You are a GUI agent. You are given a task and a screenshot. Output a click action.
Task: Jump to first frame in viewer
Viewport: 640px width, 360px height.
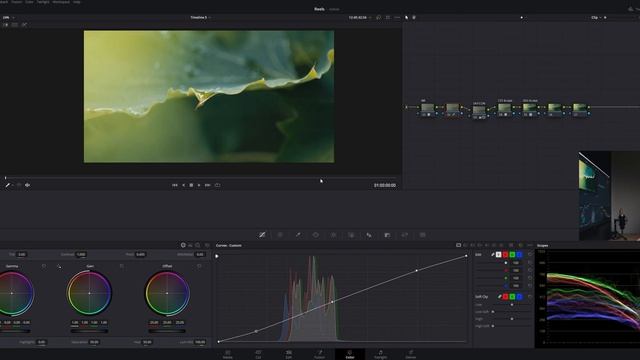[175, 185]
